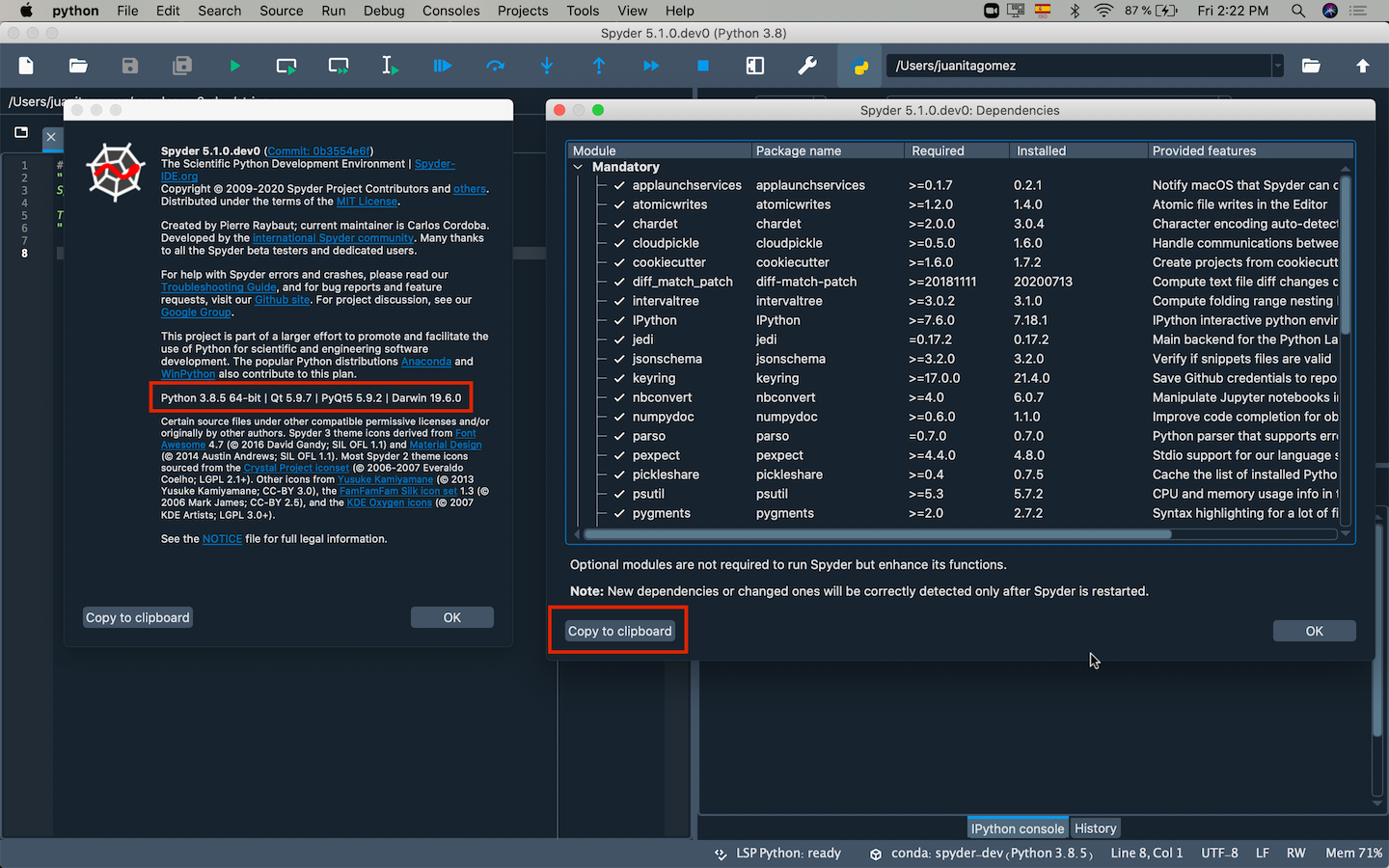Viewport: 1389px width, 868px height.
Task: Debug the current file
Action: tap(442, 66)
